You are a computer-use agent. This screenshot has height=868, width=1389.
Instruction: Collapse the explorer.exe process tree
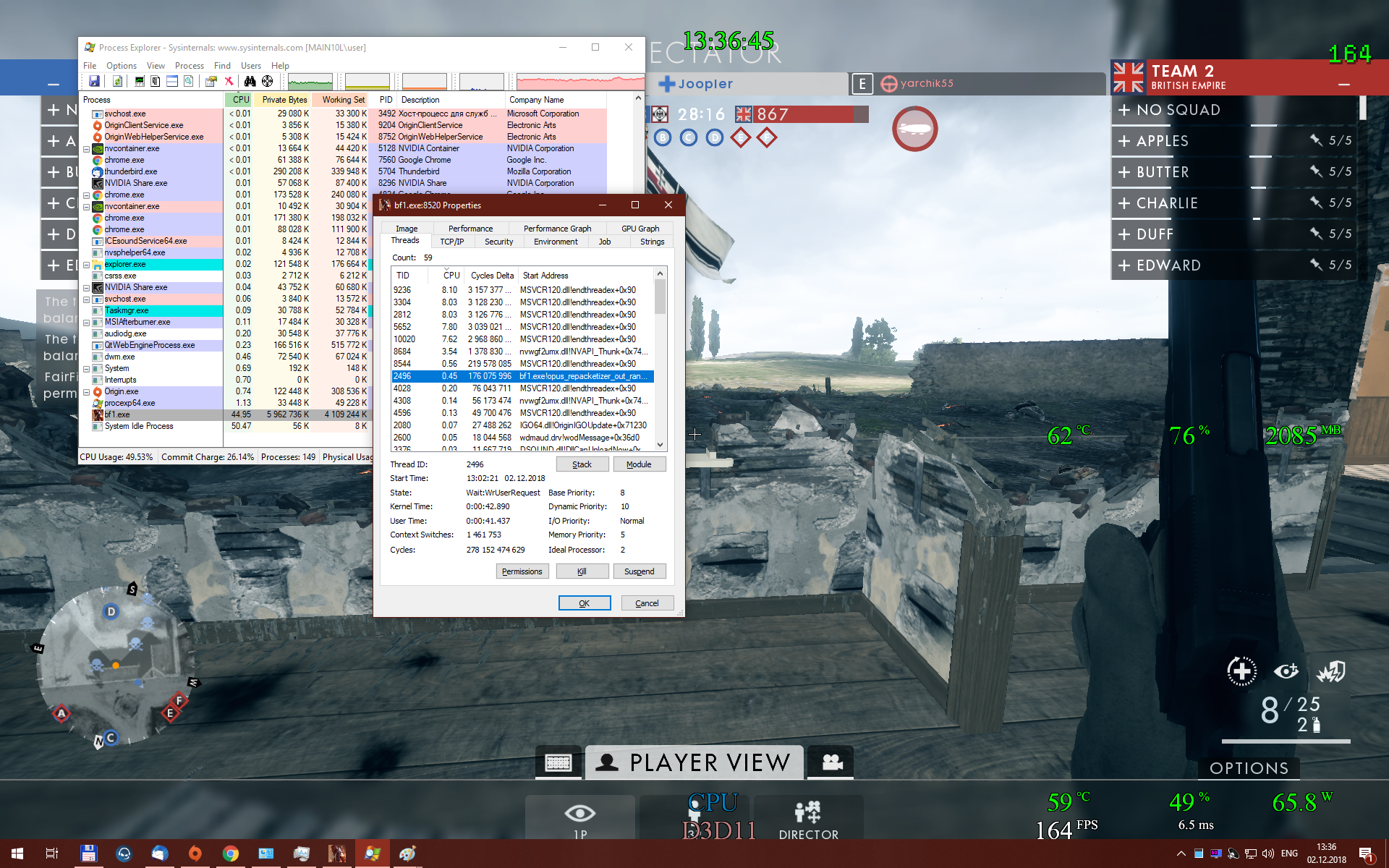click(x=86, y=265)
